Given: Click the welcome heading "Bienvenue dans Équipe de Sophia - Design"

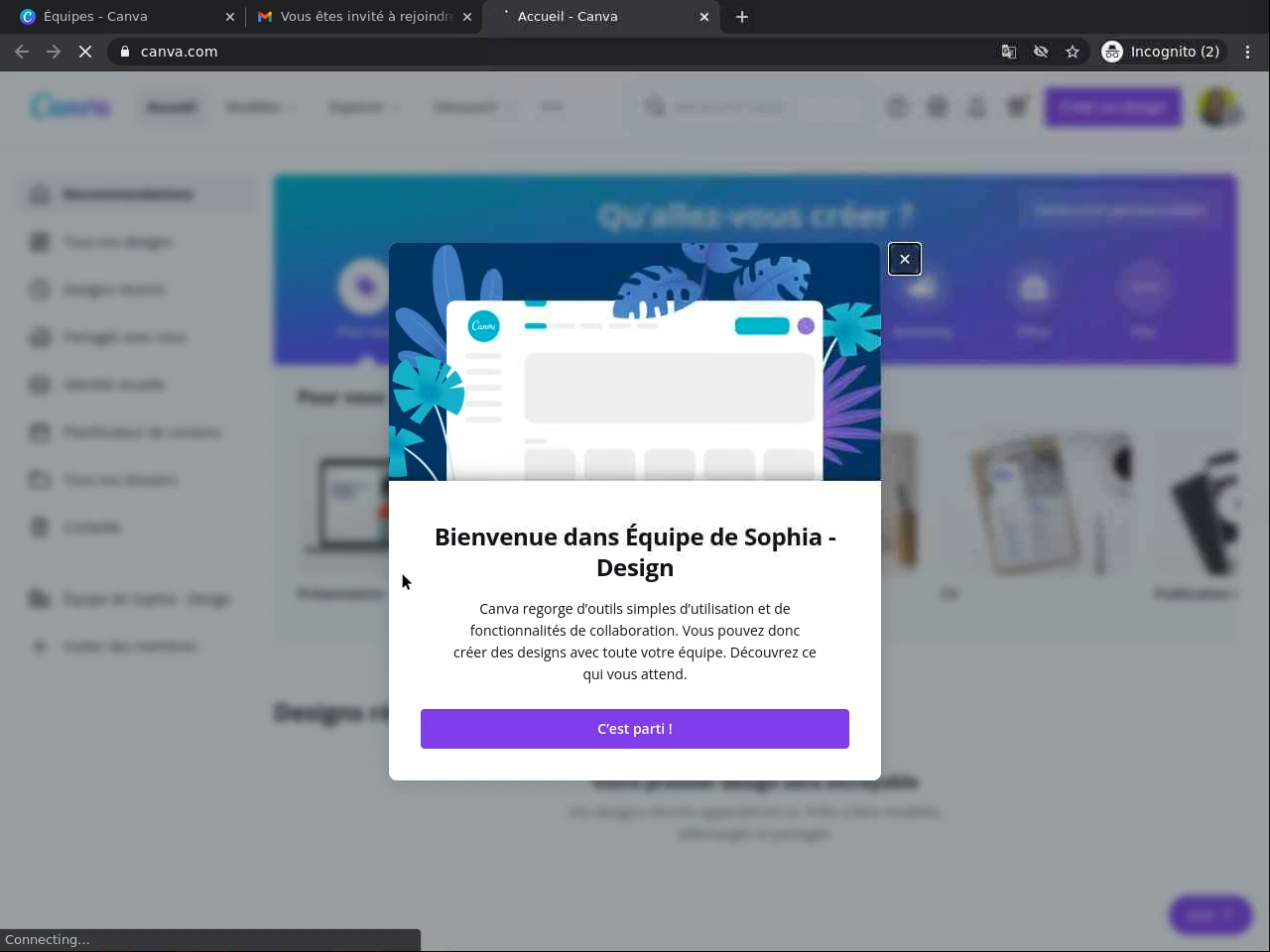Looking at the screenshot, I should point(635,551).
